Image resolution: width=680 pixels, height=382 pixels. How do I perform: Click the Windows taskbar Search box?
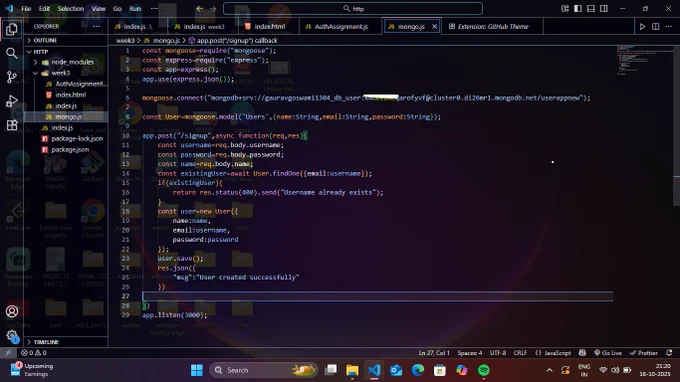263,370
